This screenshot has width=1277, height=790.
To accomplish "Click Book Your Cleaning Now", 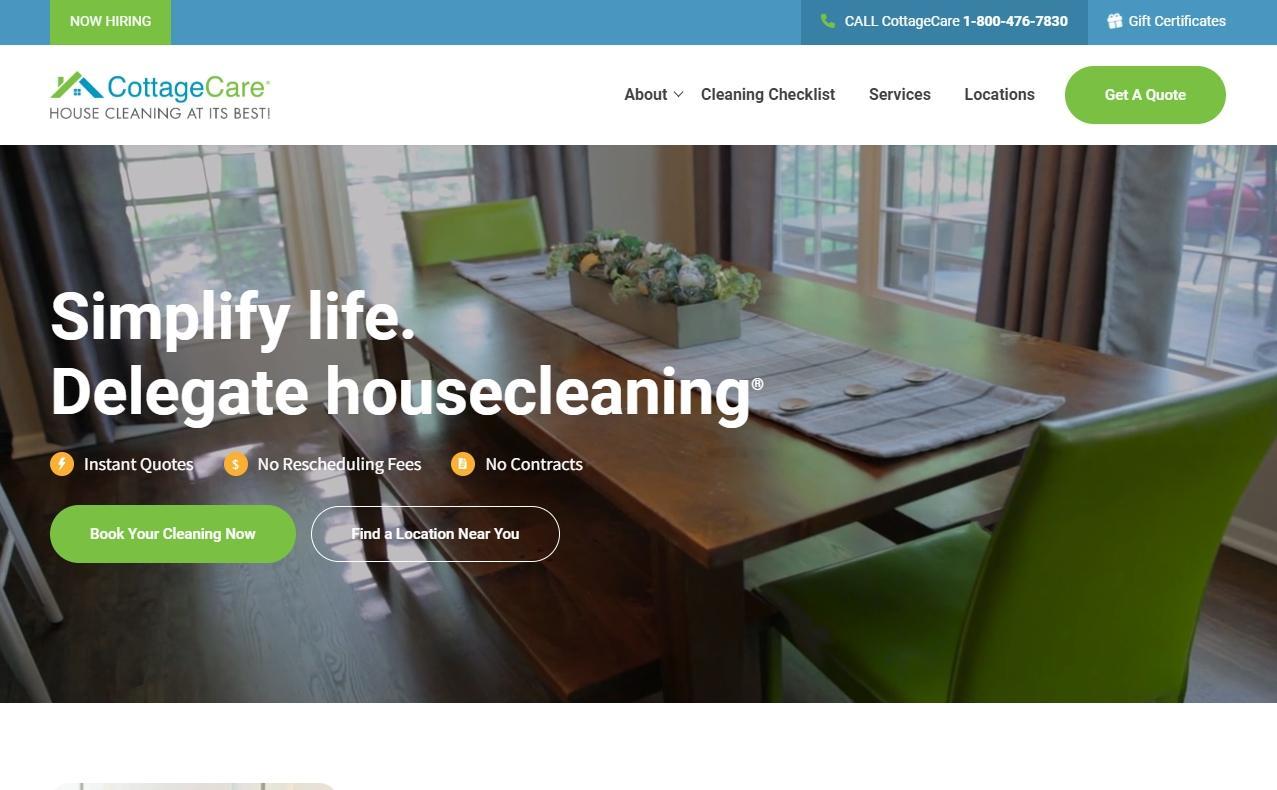I will click(173, 534).
